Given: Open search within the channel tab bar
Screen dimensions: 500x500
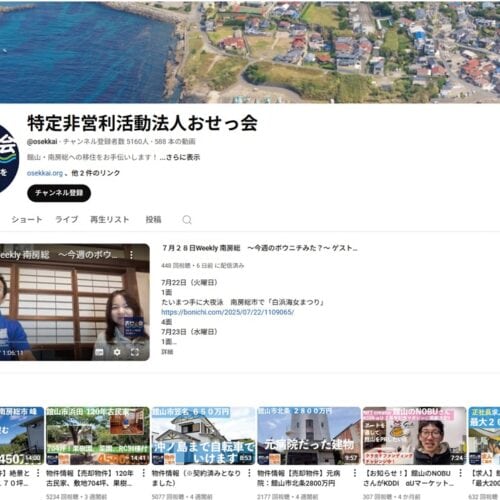Looking at the screenshot, I should tap(187, 220).
